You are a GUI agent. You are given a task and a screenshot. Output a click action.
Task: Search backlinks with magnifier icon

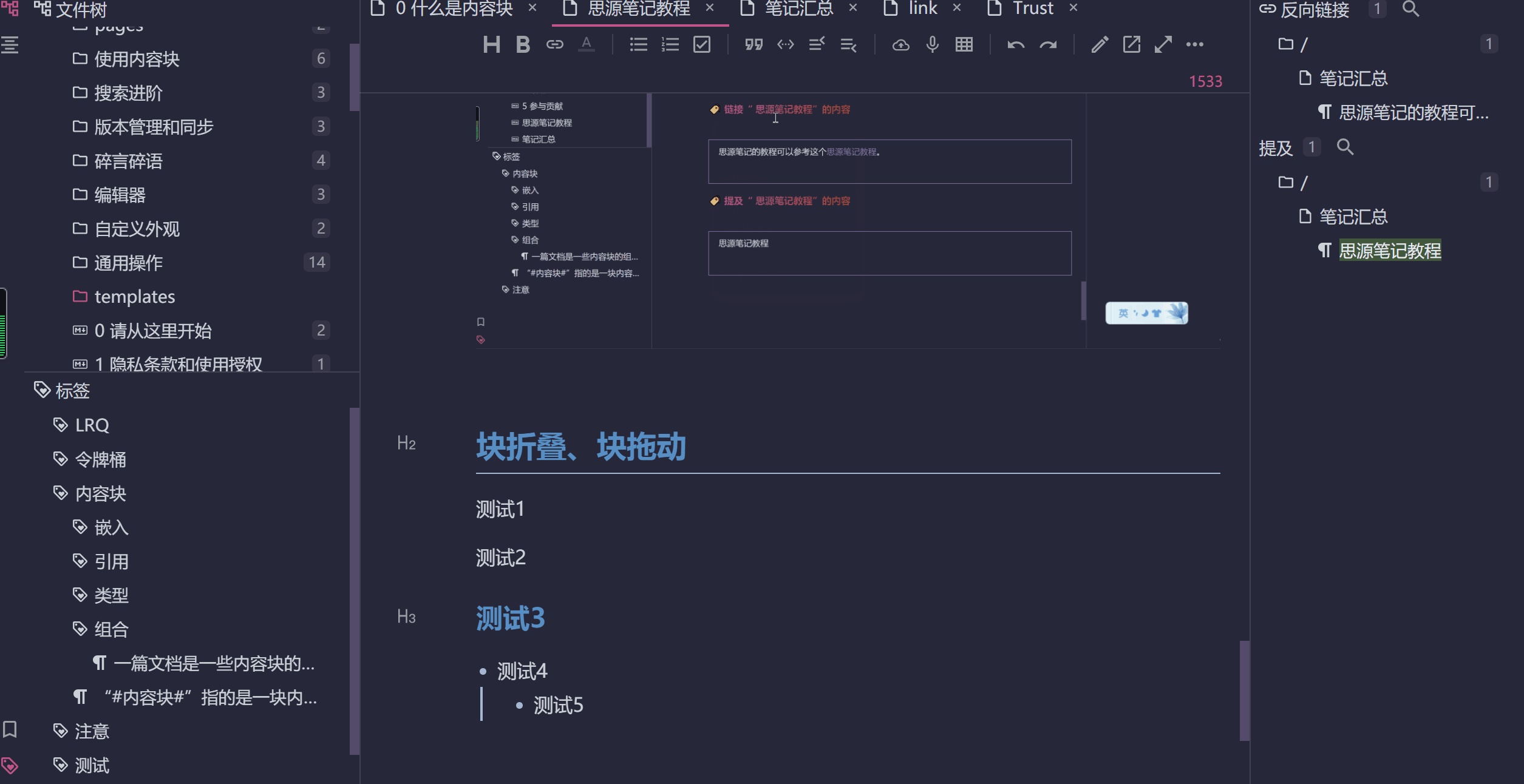point(1410,9)
